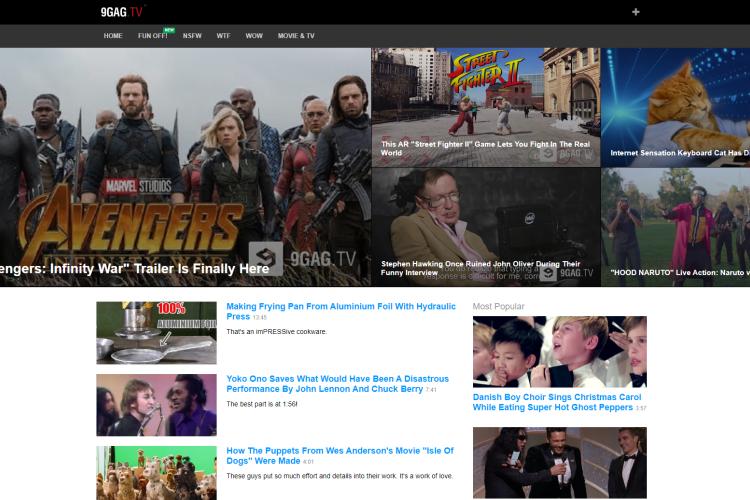Click 'That's an imPRESSive cookware.' text
Image resolution: width=750 pixels, height=500 pixels.
276,332
